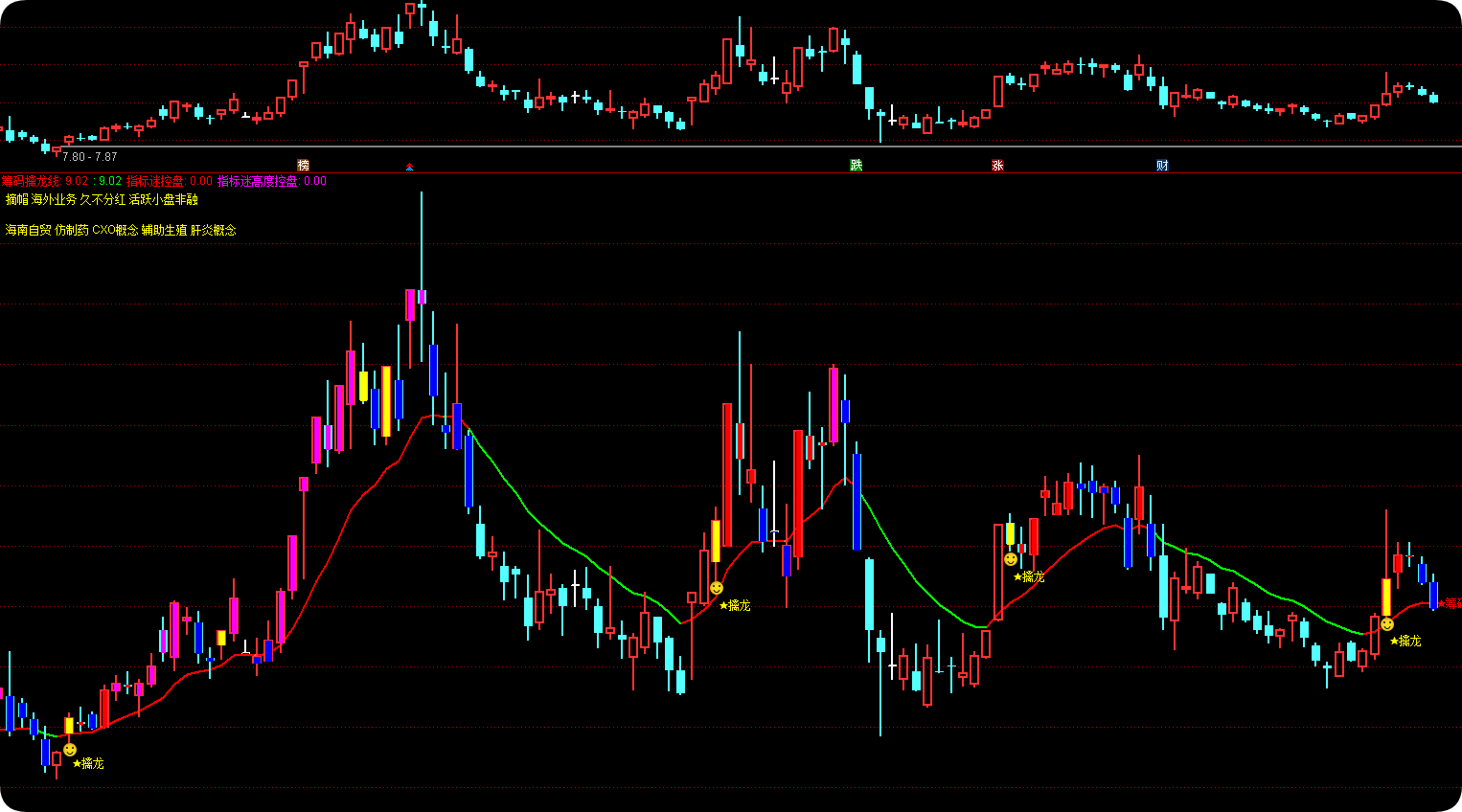The image size is (1462, 812).
Task: Click the magenta 指标迷高度控盘: 0.00 readout
Action: (272, 181)
